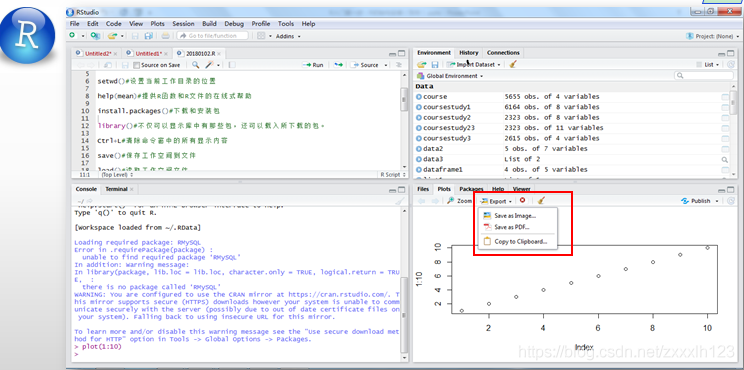This screenshot has width=744, height=370.
Task: Click the compile report notebook icon
Action: tap(232, 65)
